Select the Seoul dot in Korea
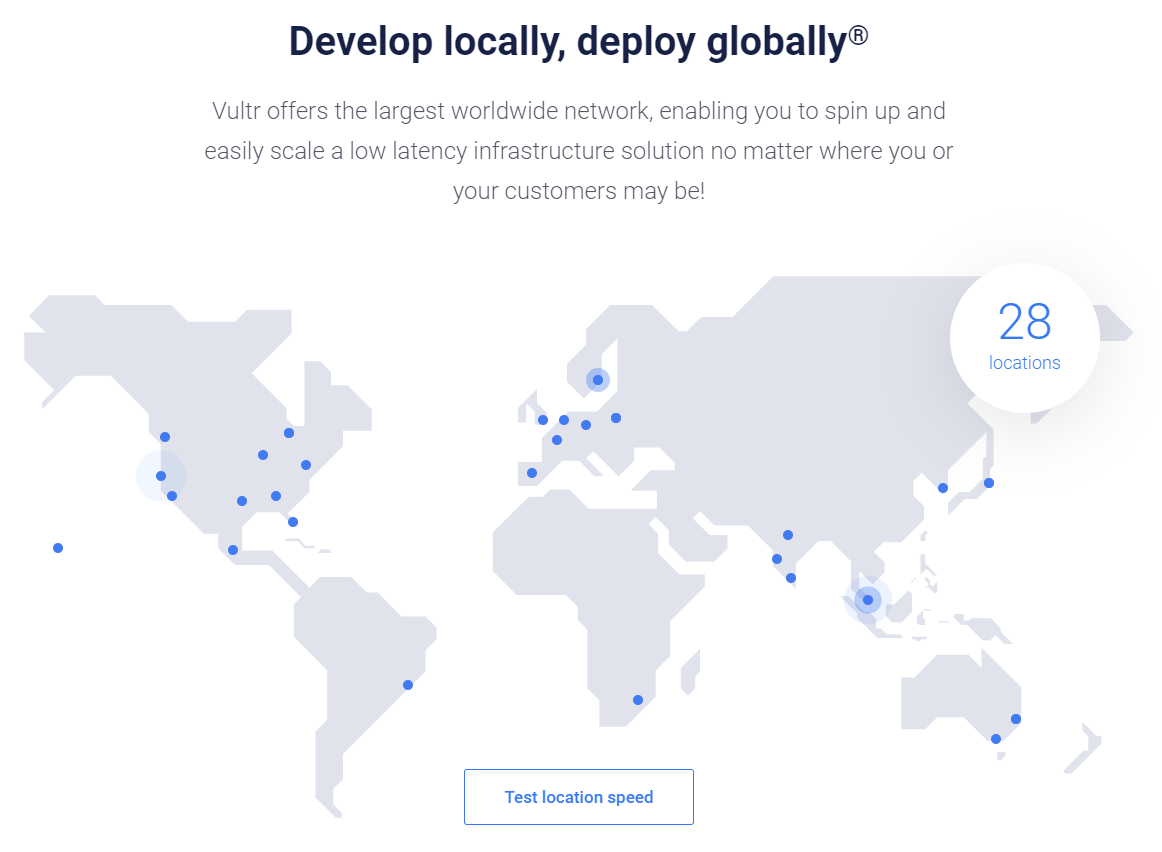1162x852 pixels. [x=943, y=488]
